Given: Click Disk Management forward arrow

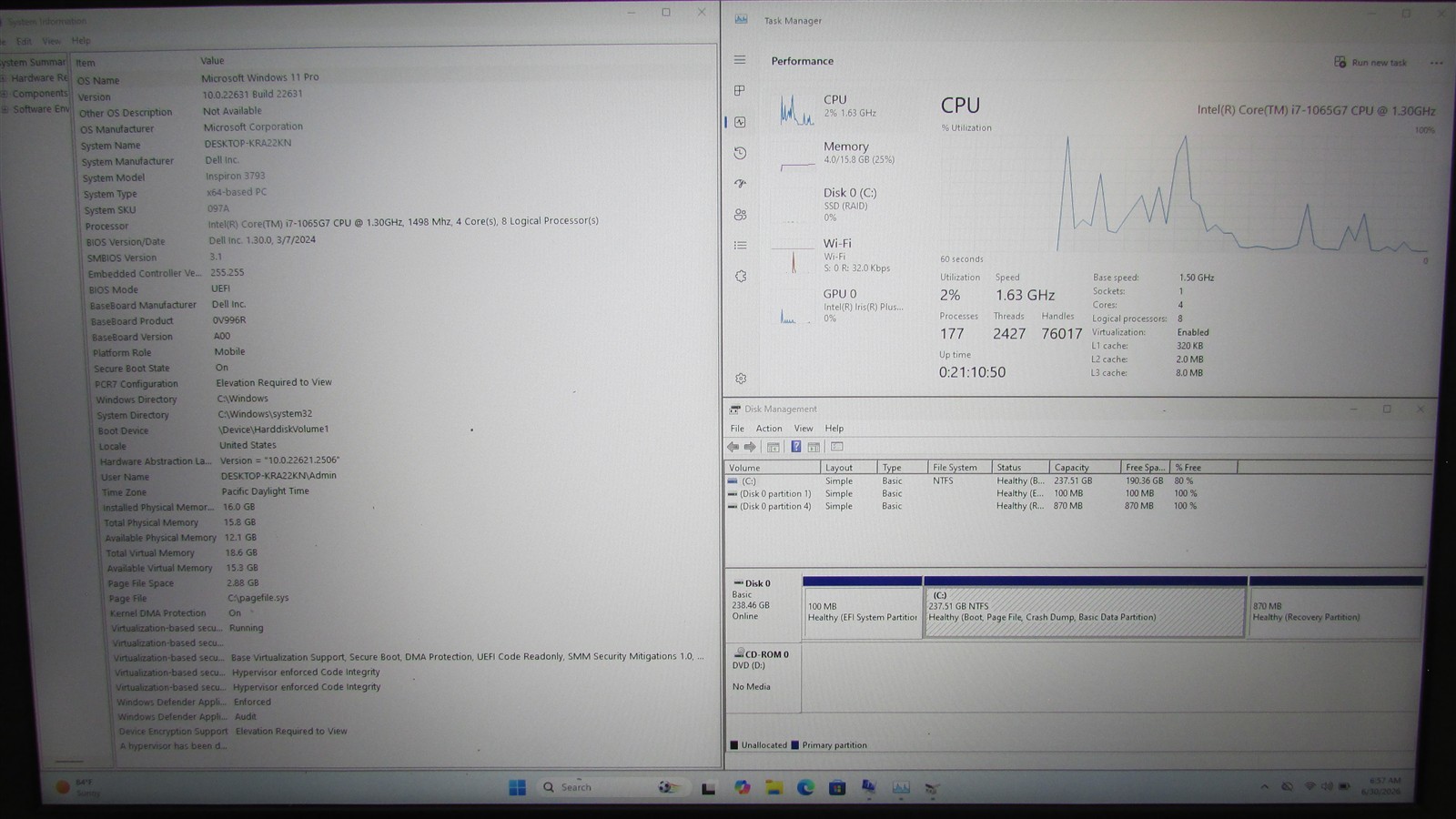Looking at the screenshot, I should click(x=750, y=447).
